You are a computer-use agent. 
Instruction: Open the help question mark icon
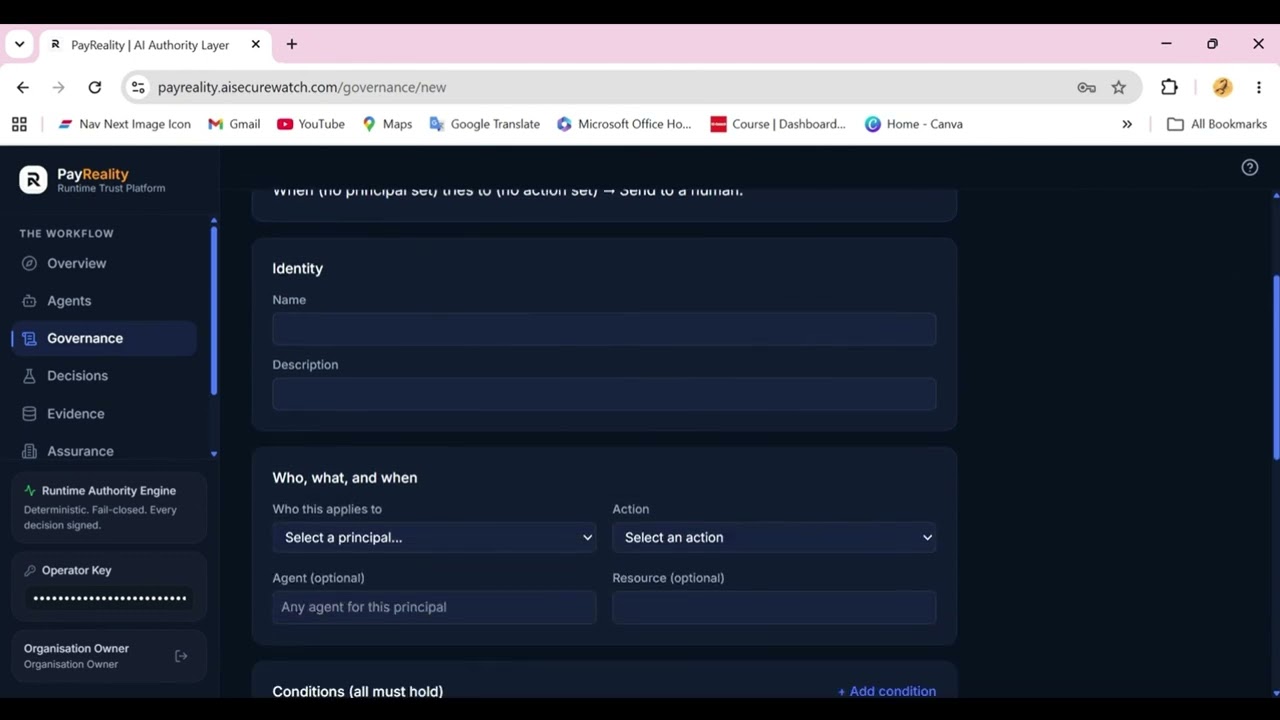(x=1250, y=168)
